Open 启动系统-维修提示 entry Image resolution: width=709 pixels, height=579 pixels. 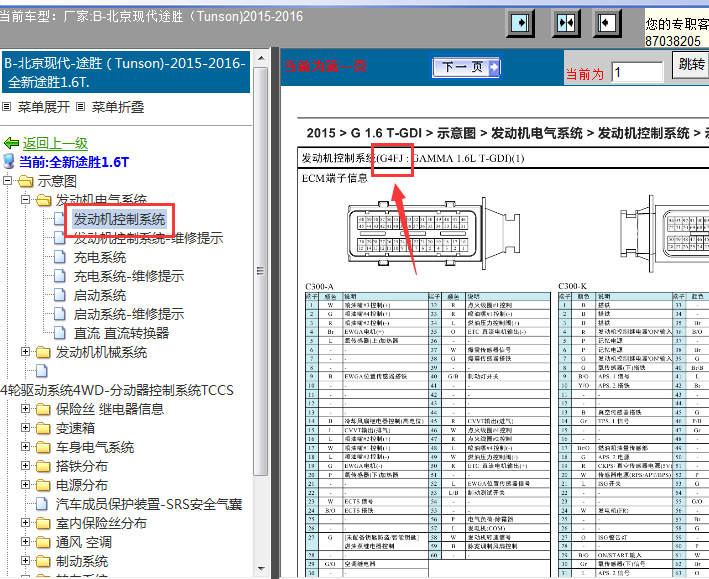(129, 314)
